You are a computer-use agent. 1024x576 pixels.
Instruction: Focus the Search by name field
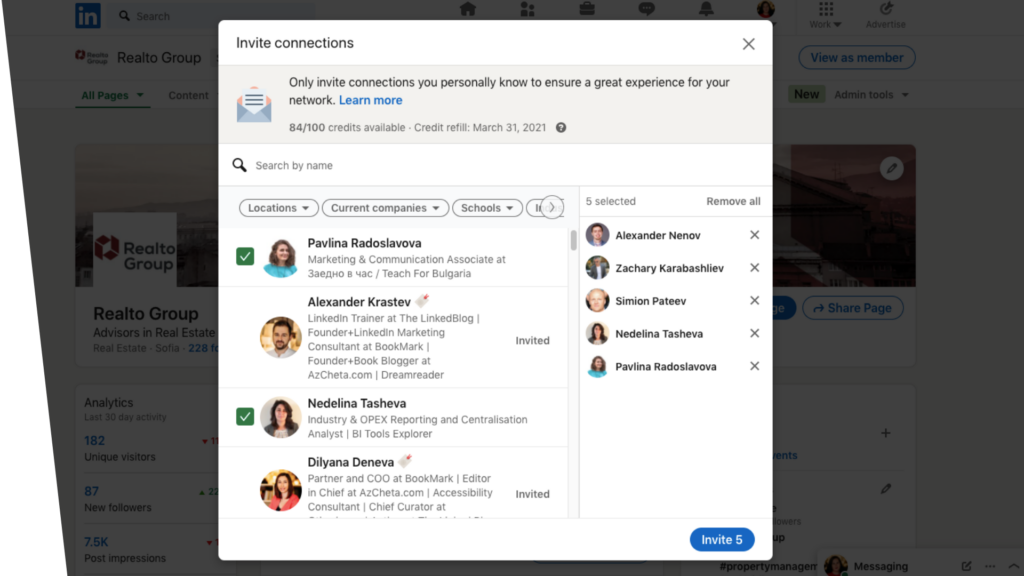[x=496, y=165]
